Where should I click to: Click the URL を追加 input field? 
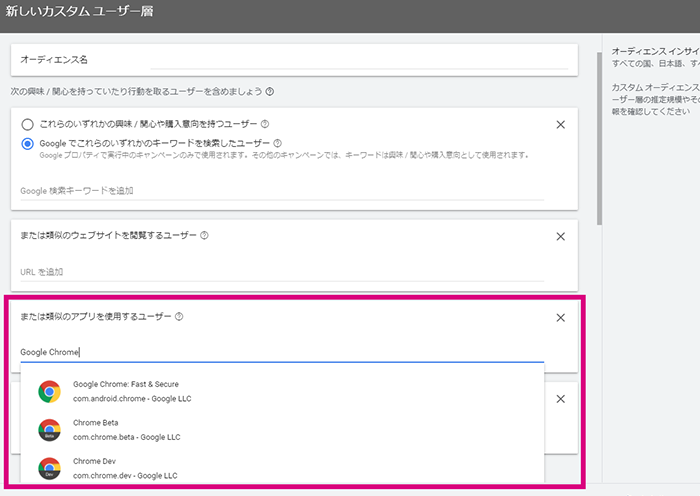(282, 272)
